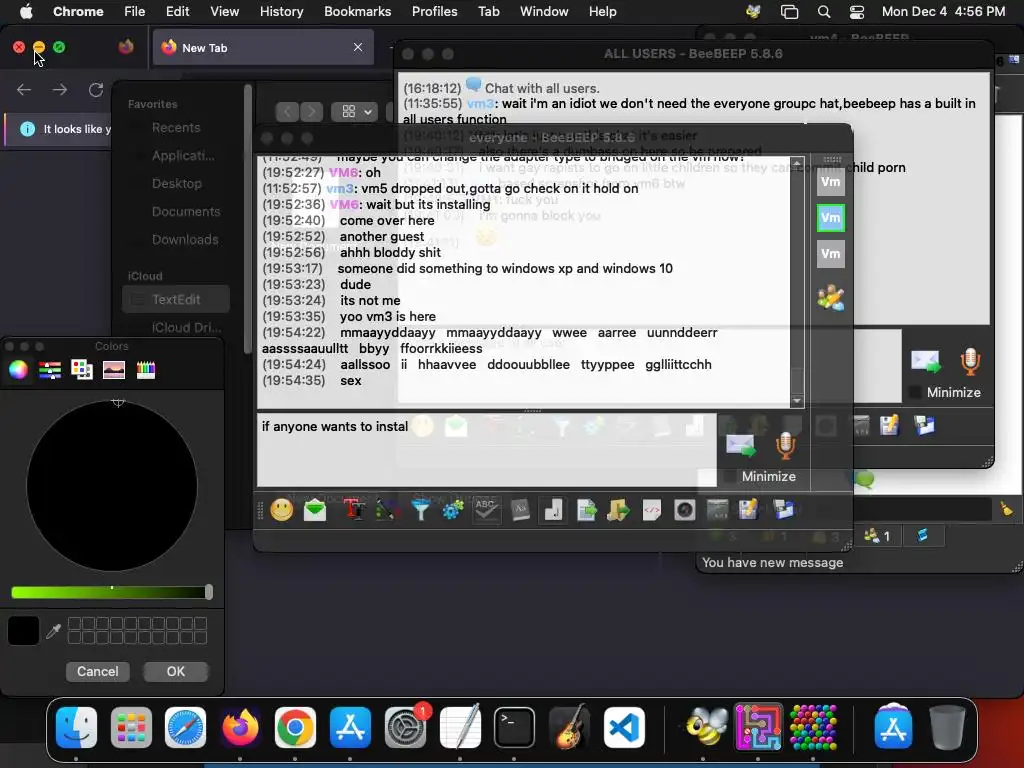Viewport: 1024px width, 768px height.
Task: Go back with Finder back arrow button
Action: (x=287, y=112)
